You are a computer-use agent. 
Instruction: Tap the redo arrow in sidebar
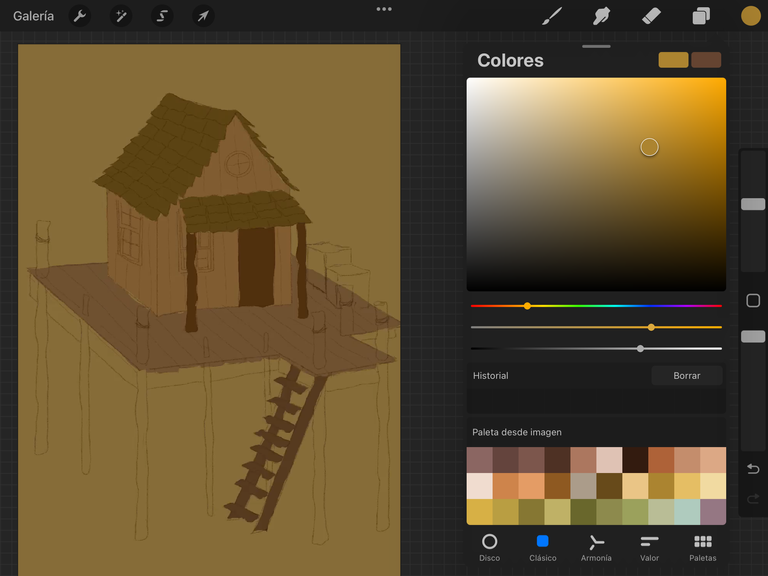pos(753,499)
